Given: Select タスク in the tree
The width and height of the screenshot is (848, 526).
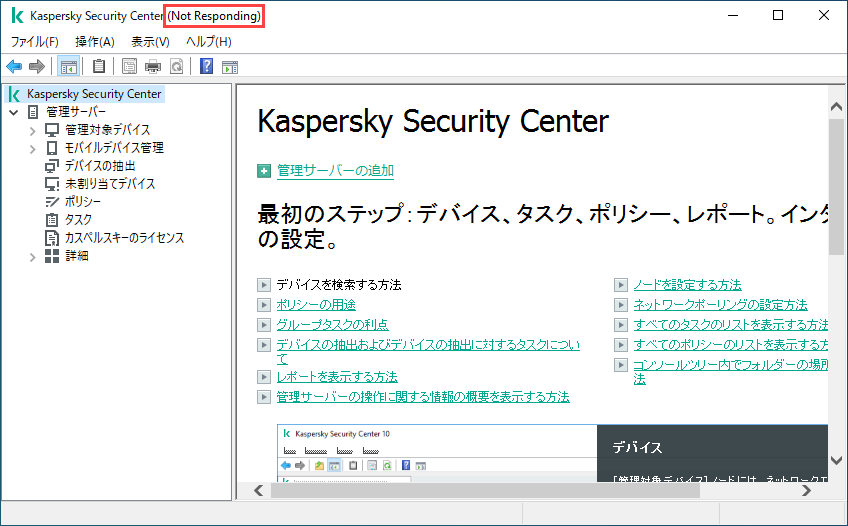Looking at the screenshot, I should point(78,219).
